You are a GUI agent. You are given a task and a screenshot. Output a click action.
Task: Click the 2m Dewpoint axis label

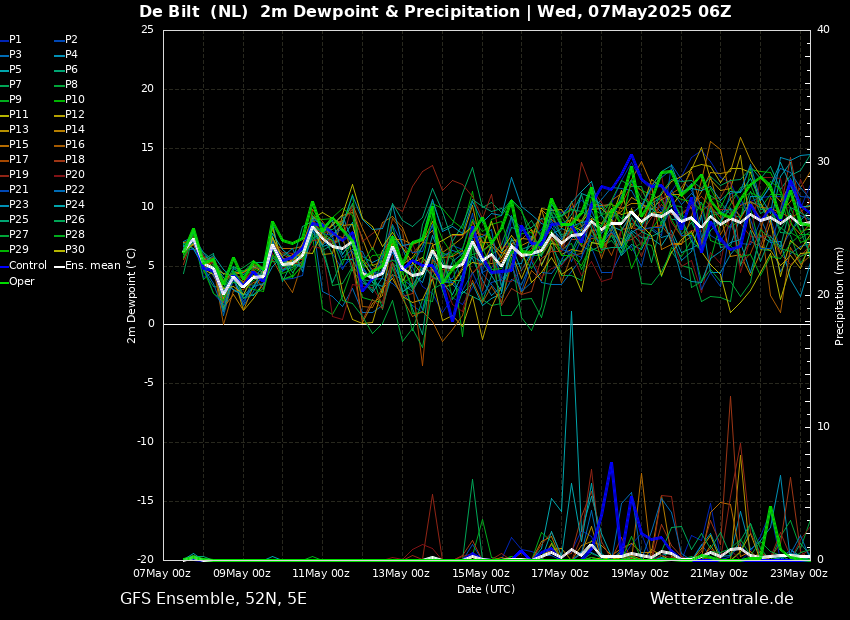131,296
